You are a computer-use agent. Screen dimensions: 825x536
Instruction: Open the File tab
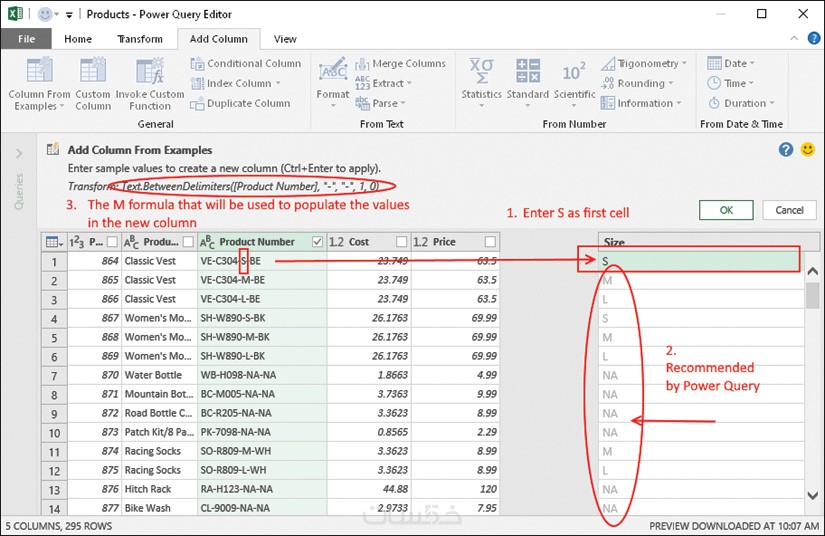click(26, 39)
